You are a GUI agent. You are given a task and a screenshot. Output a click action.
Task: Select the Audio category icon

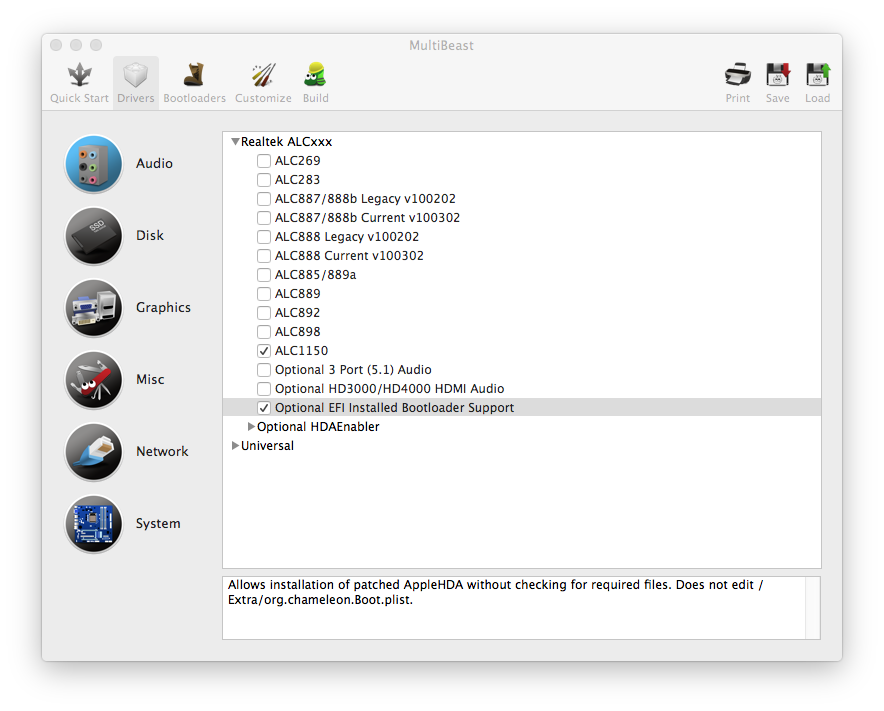[x=94, y=164]
